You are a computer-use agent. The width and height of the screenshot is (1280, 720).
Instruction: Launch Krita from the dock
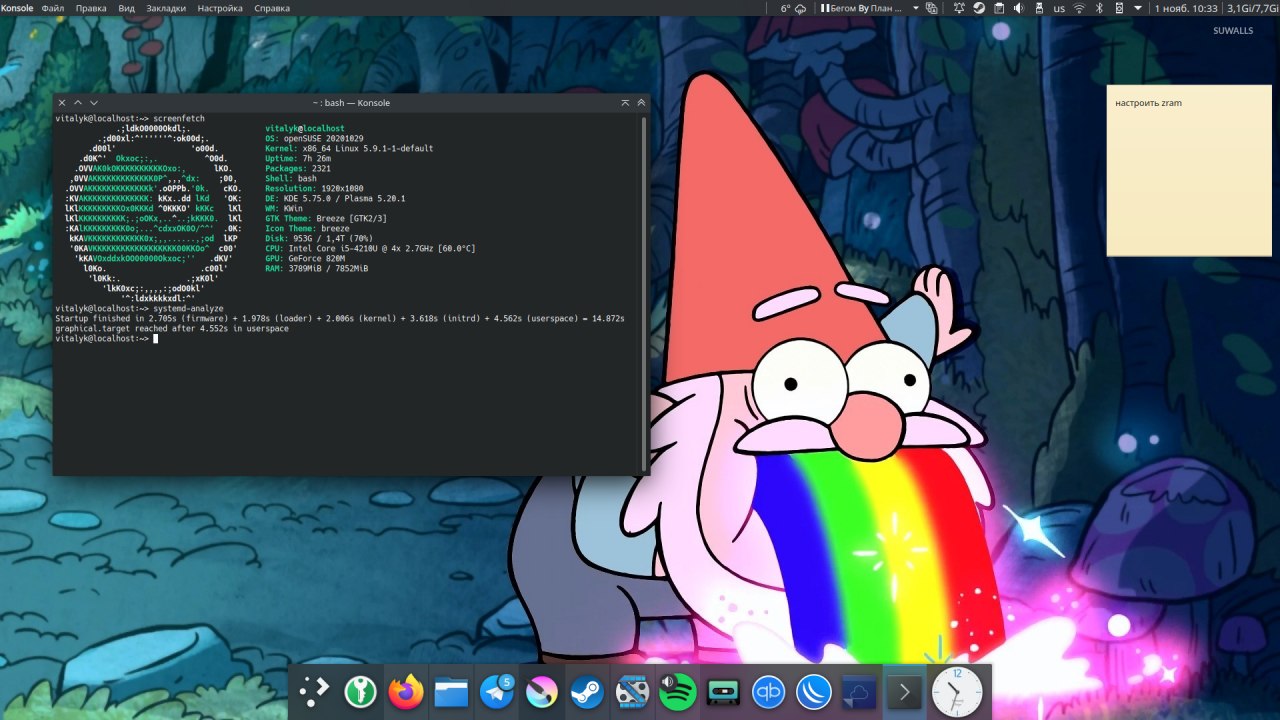coord(542,691)
